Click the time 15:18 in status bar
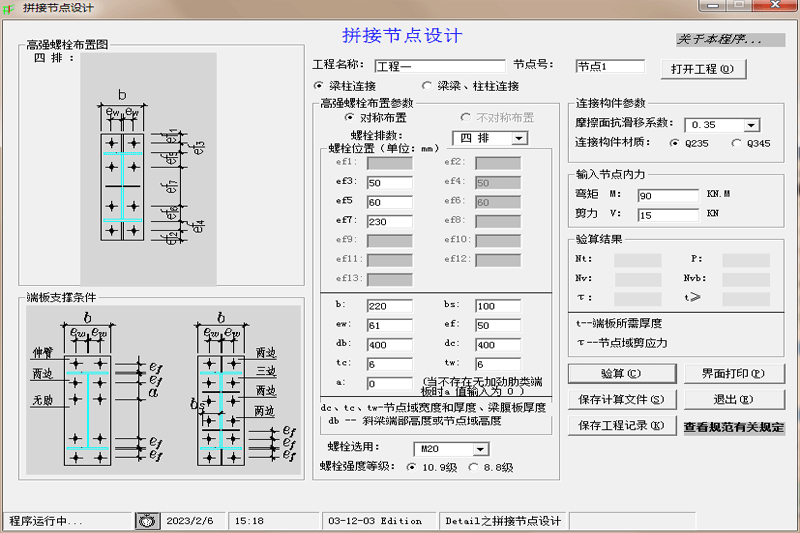This screenshot has height=533, width=800. (x=249, y=521)
